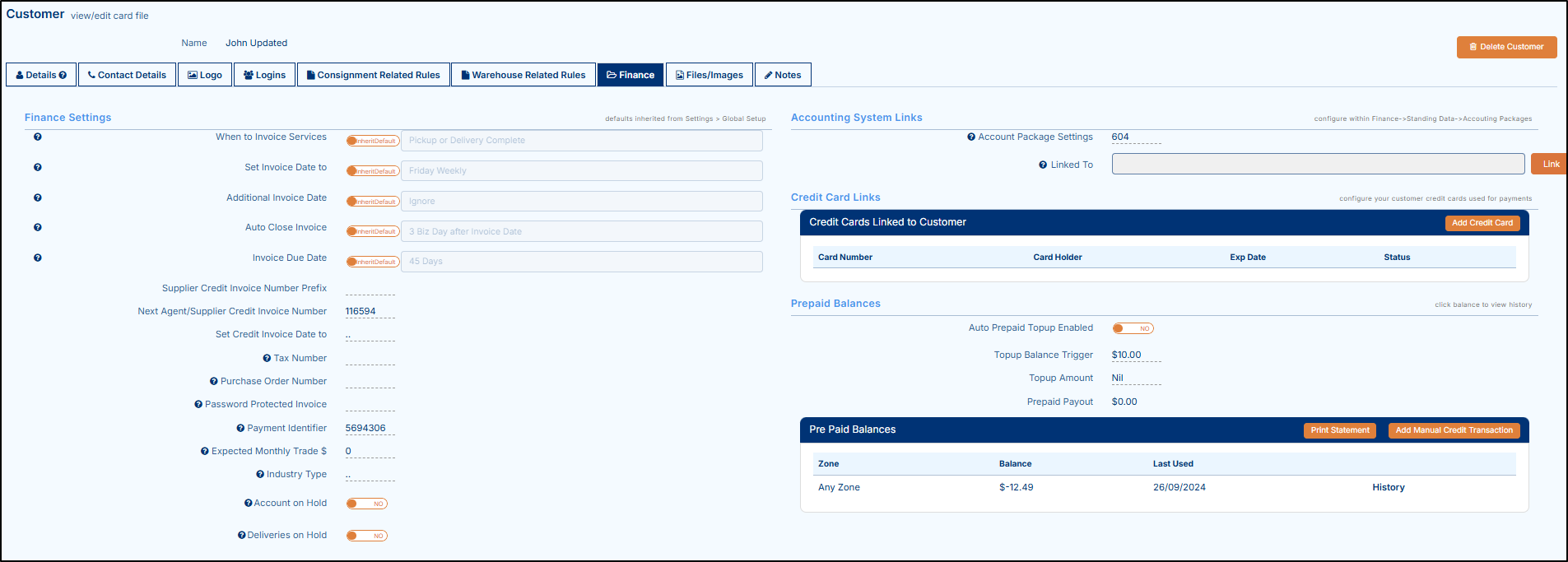Switch to the Contact Details tab
The image size is (1568, 562).
tap(128, 75)
